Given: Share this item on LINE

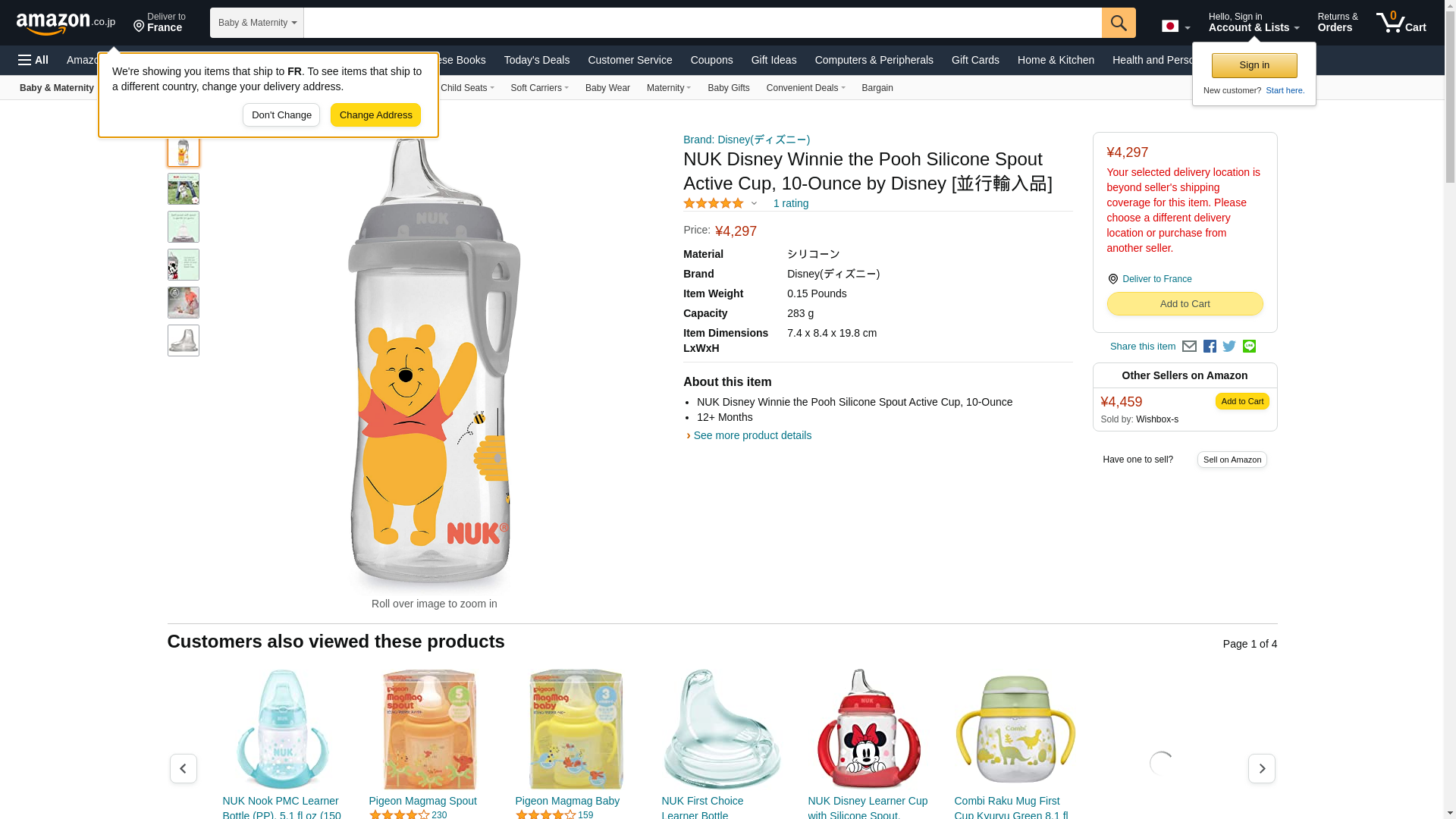Looking at the screenshot, I should pos(1249,347).
